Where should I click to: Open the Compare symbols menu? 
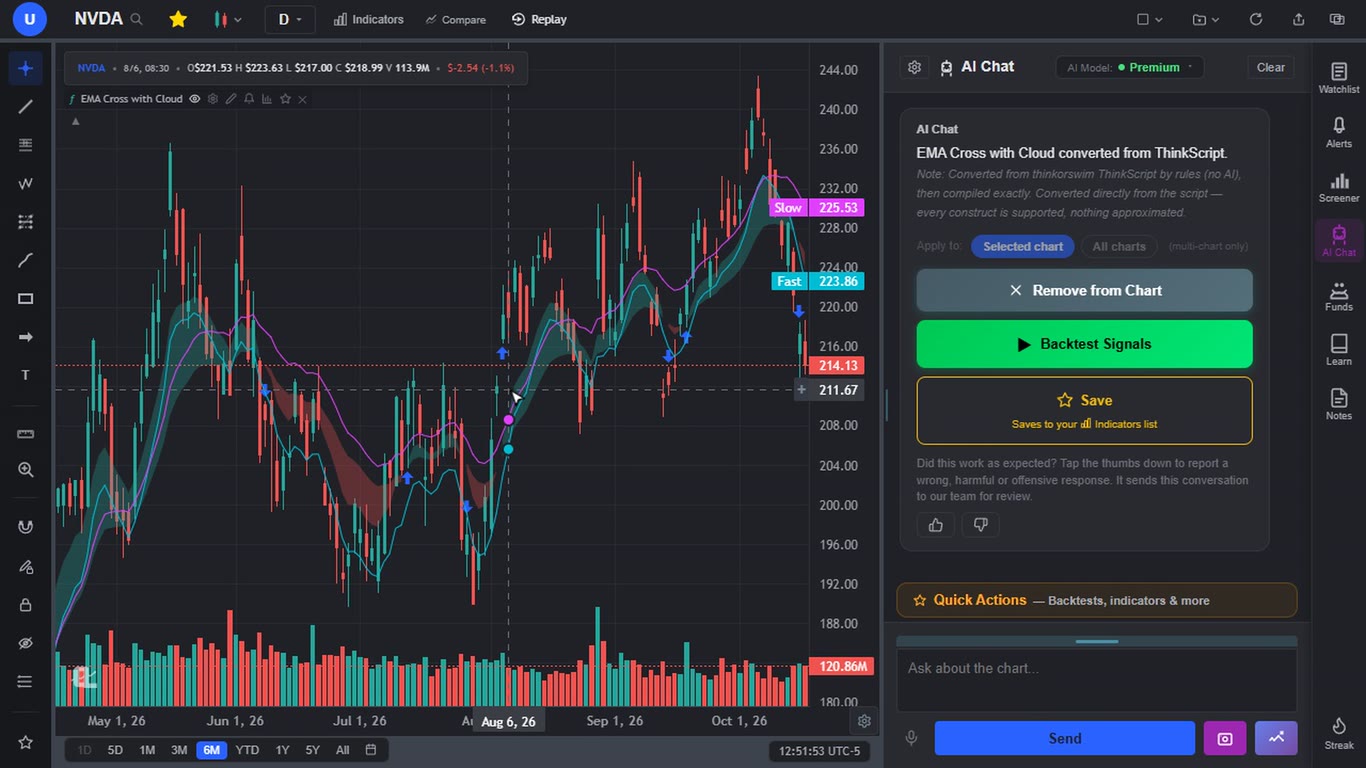pos(455,19)
